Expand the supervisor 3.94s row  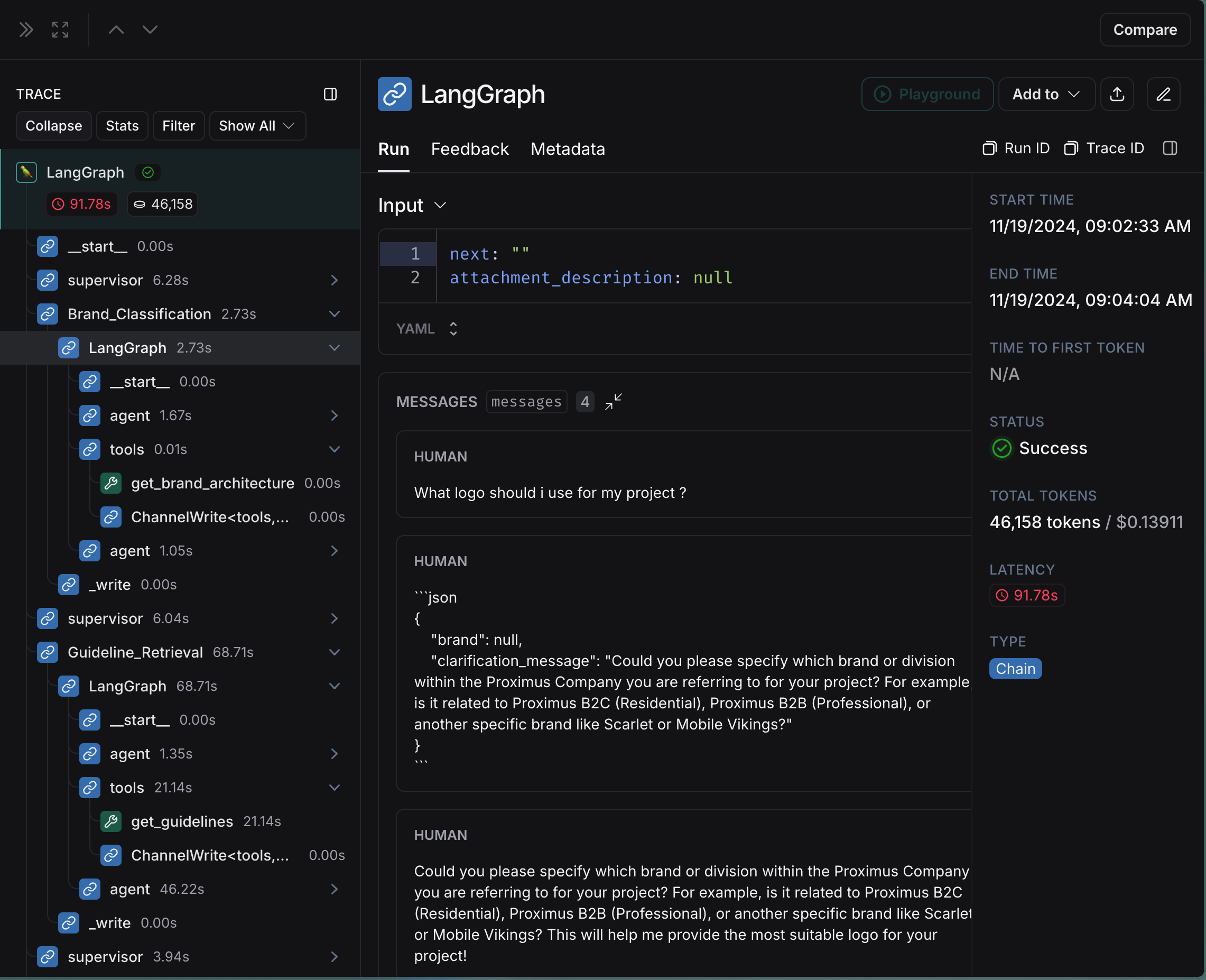pyautogui.click(x=334, y=957)
